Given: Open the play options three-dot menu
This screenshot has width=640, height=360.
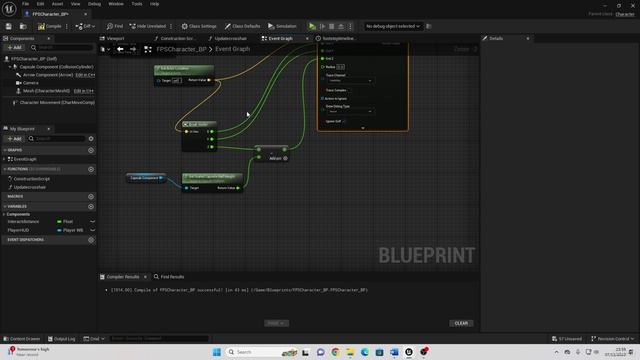Looking at the screenshot, I should tap(350, 26).
